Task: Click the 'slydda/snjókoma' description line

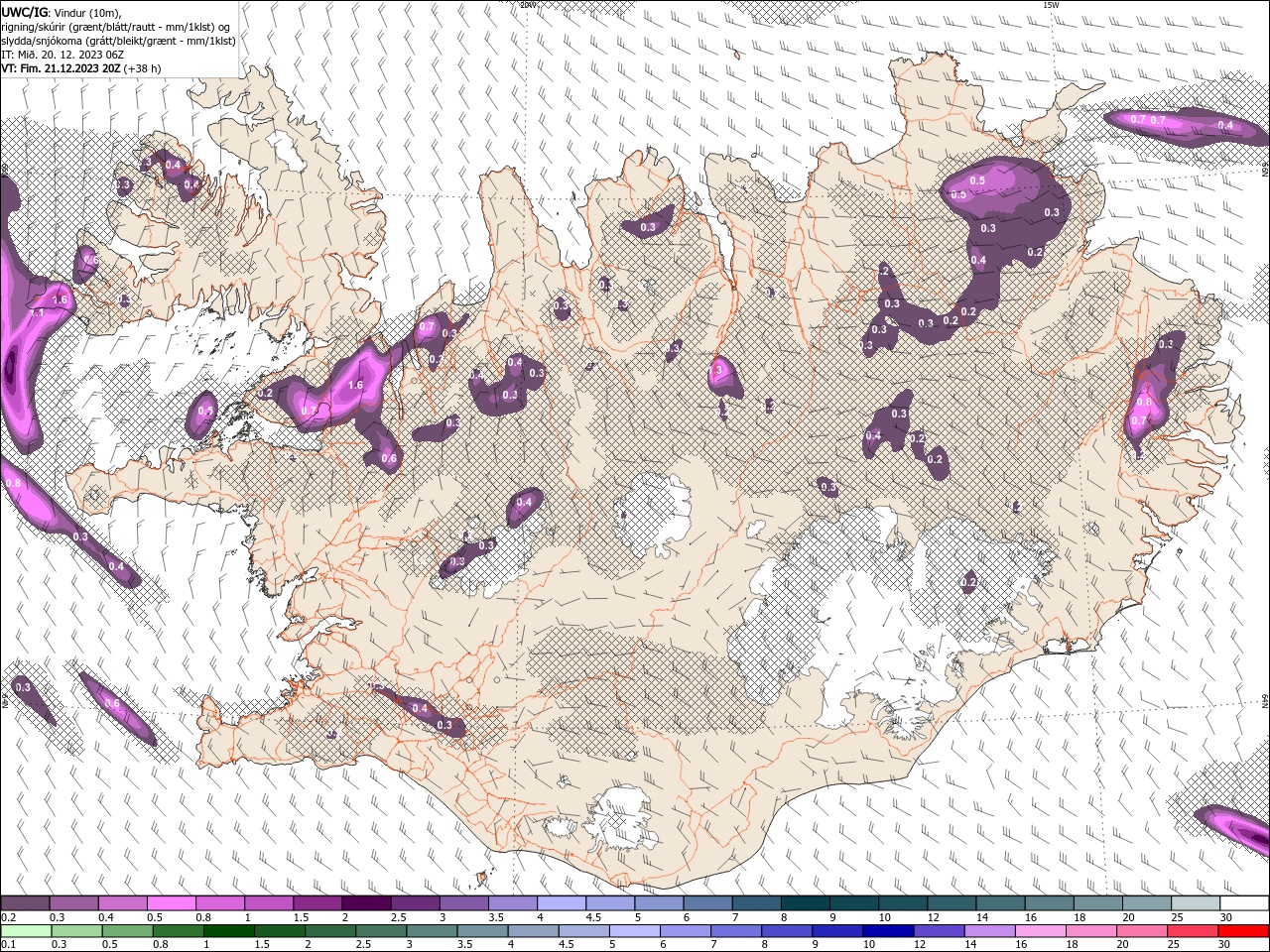Action: pos(118,41)
